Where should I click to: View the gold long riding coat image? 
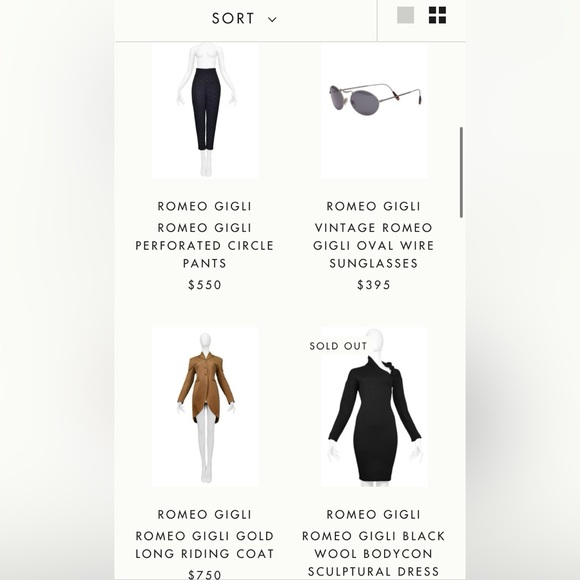coord(205,407)
